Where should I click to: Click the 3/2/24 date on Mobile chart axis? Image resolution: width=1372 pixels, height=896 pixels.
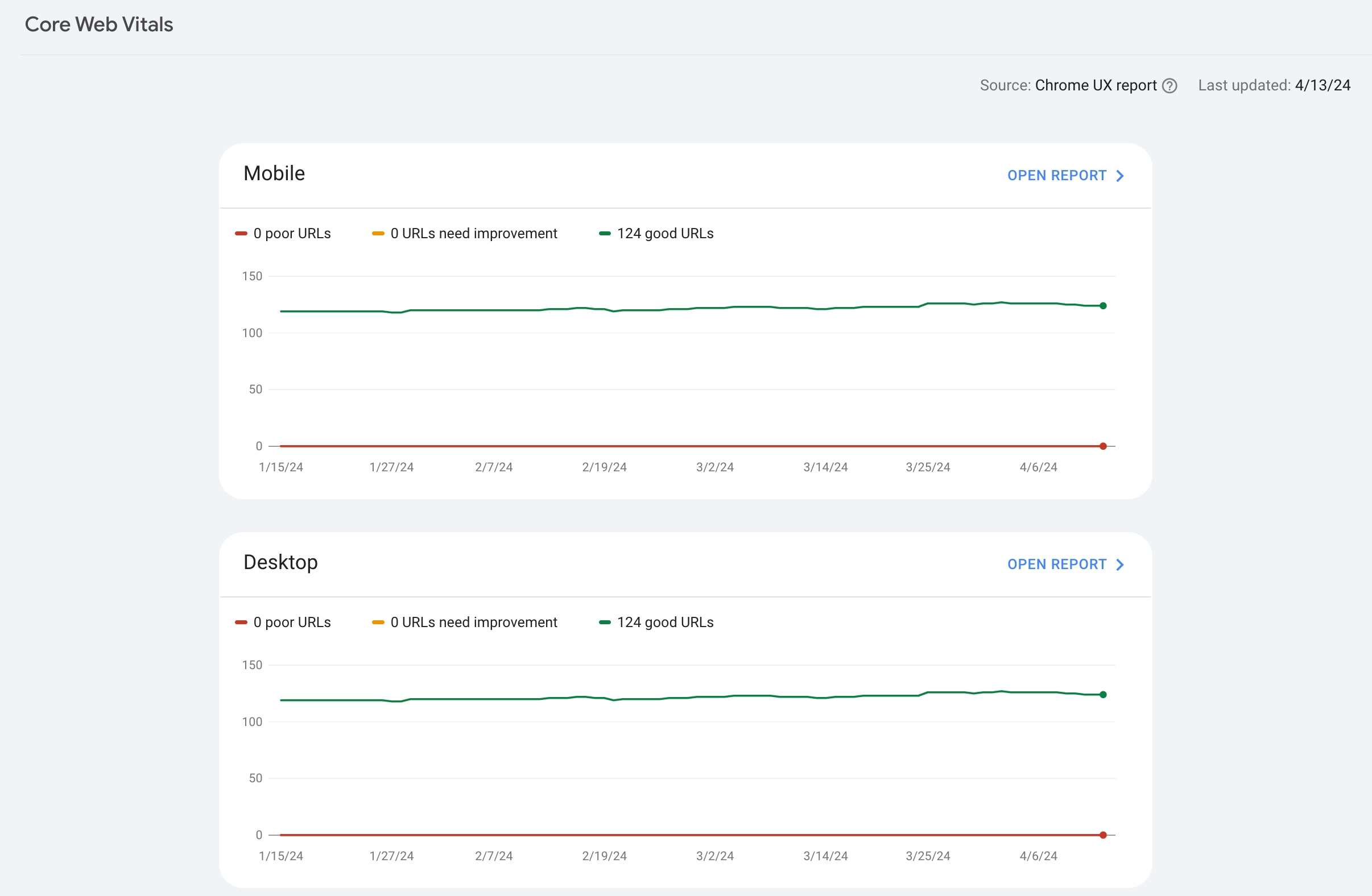[x=715, y=467]
